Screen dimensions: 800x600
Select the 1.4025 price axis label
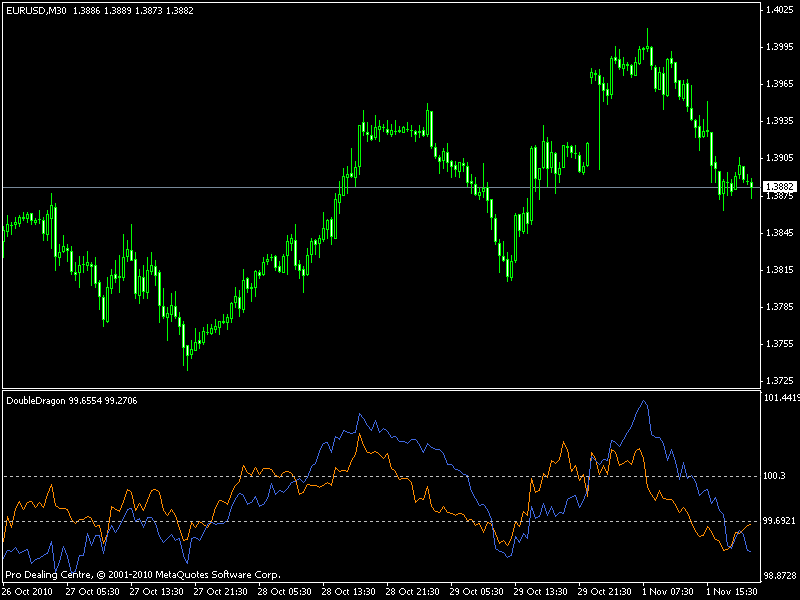[779, 10]
